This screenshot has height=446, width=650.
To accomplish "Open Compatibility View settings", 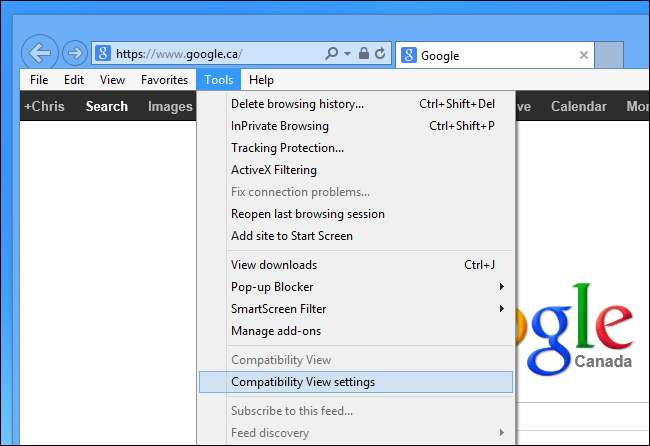I will click(356, 382).
